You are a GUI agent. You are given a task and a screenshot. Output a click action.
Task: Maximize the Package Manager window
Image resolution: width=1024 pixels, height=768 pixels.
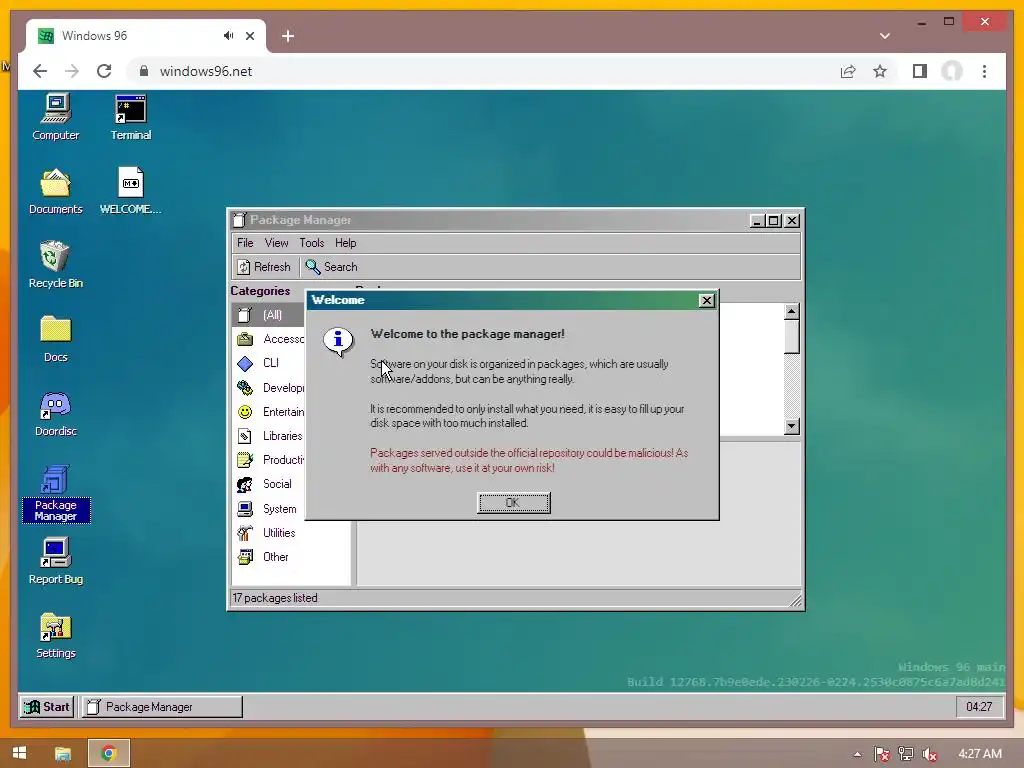[774, 221]
